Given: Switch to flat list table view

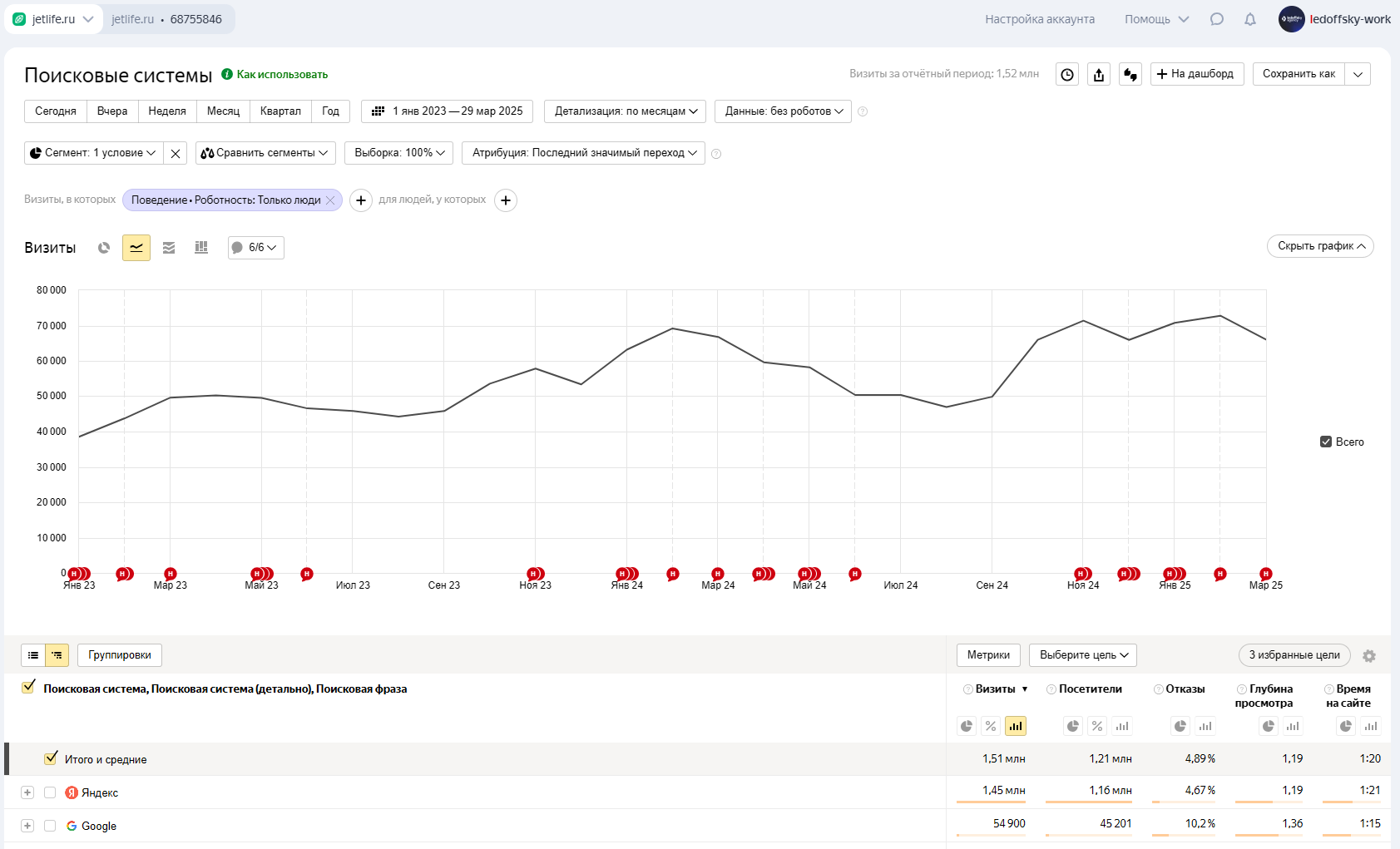Looking at the screenshot, I should (x=33, y=655).
